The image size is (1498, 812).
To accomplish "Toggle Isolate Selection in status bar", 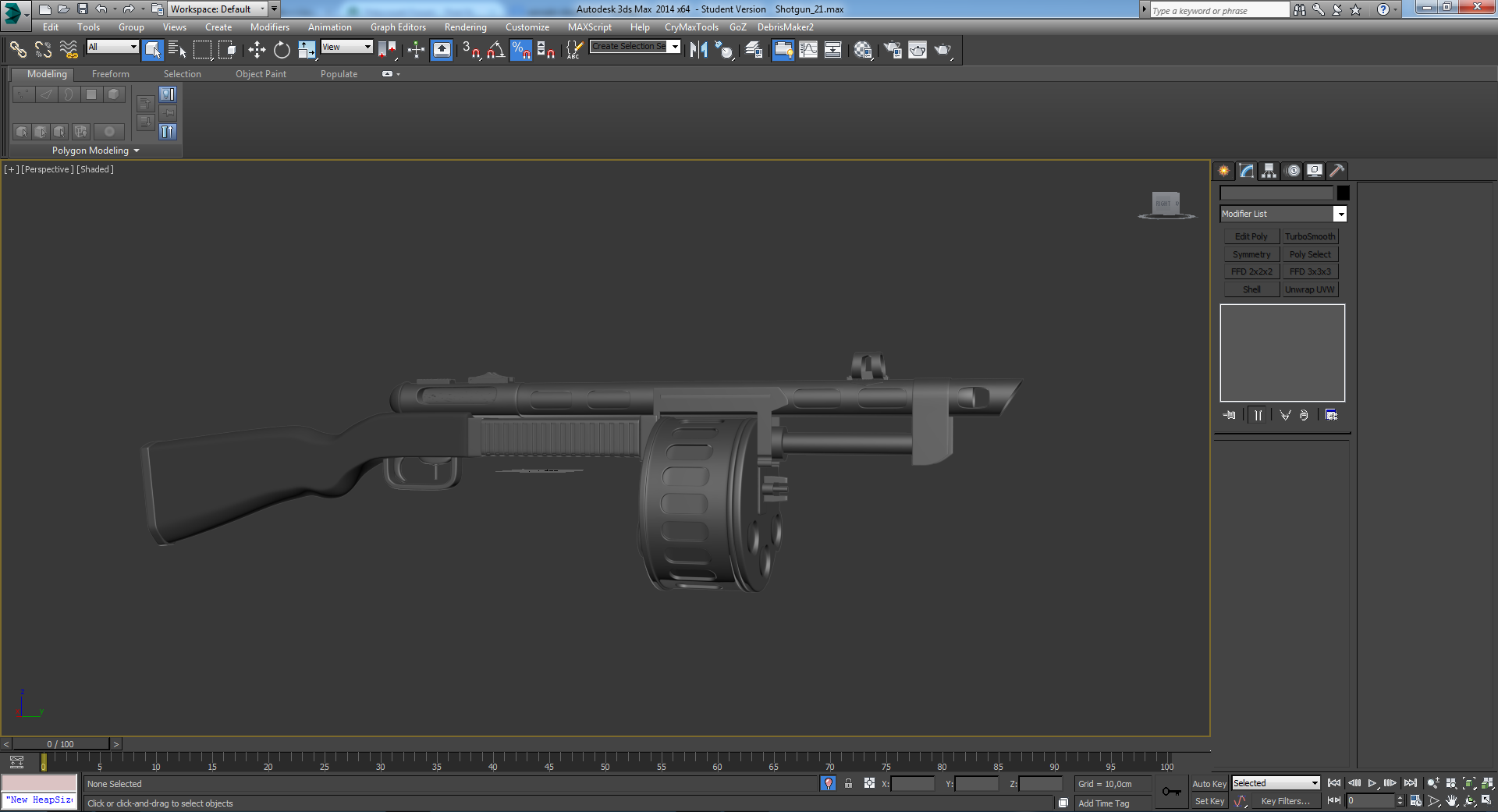I will pyautogui.click(x=829, y=783).
